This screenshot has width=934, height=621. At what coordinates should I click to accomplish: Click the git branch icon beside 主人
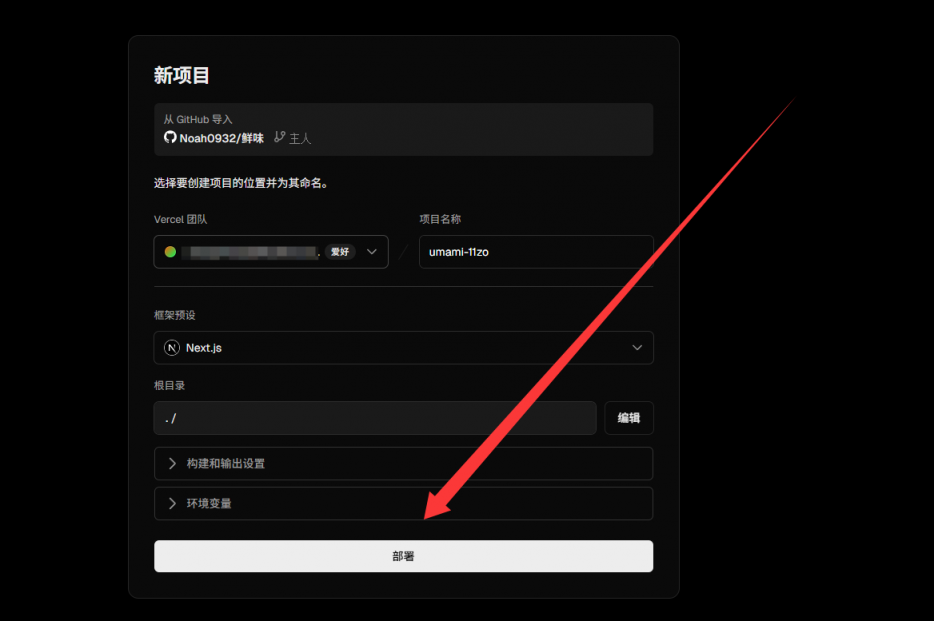(x=279, y=138)
